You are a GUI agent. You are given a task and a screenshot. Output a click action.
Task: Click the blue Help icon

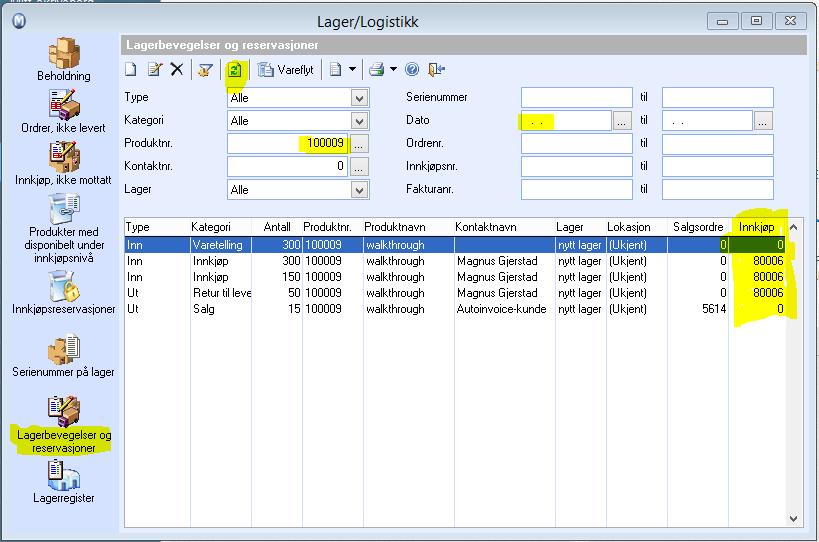(x=412, y=69)
